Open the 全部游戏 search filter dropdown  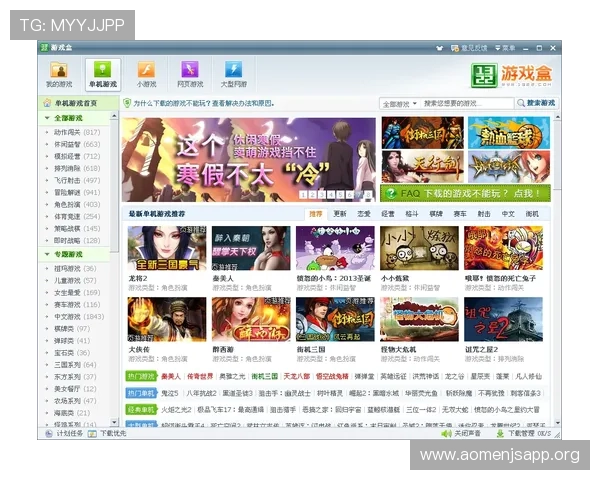point(399,104)
